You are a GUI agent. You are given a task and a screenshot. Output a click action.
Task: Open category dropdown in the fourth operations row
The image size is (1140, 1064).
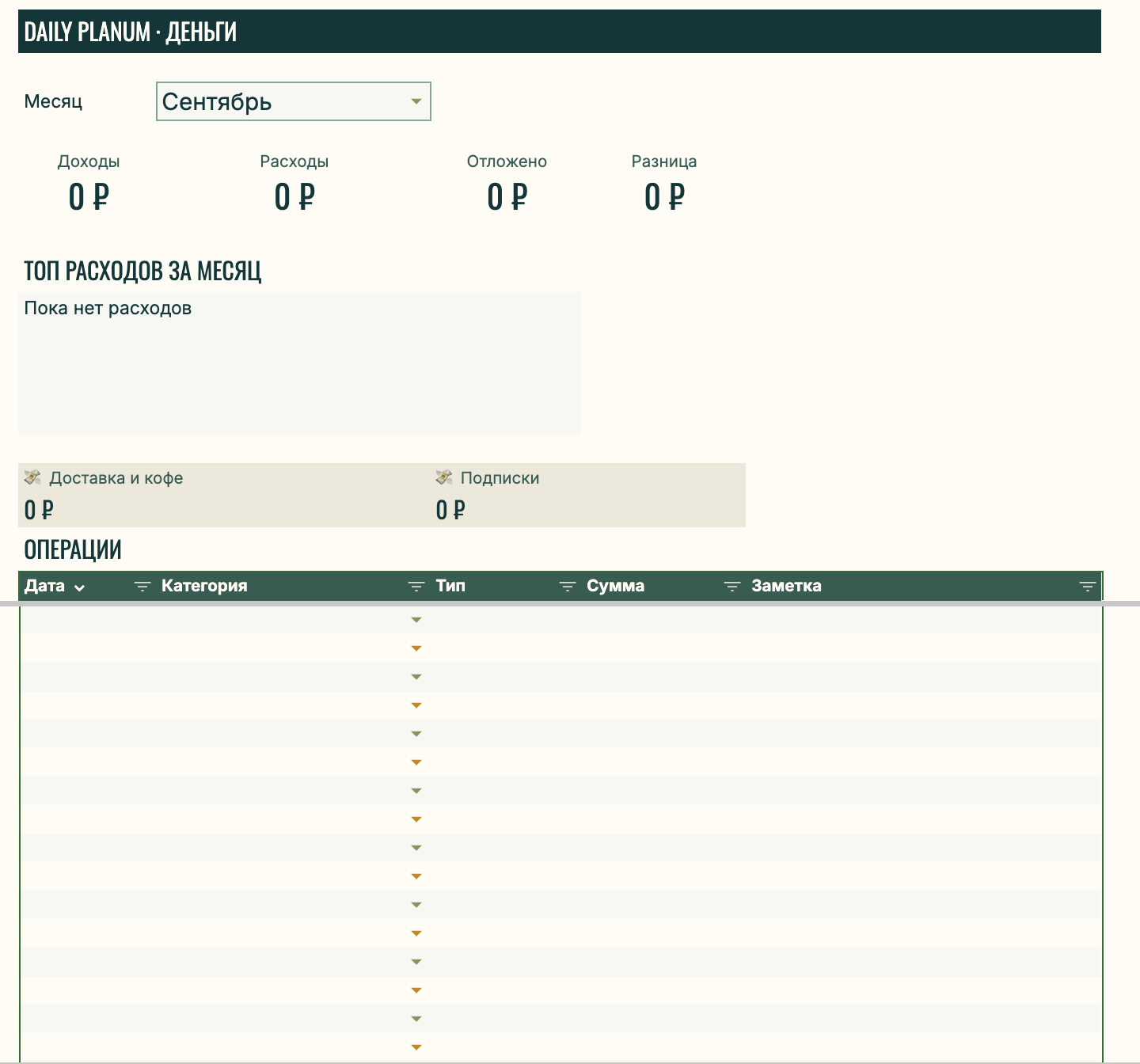pos(416,705)
